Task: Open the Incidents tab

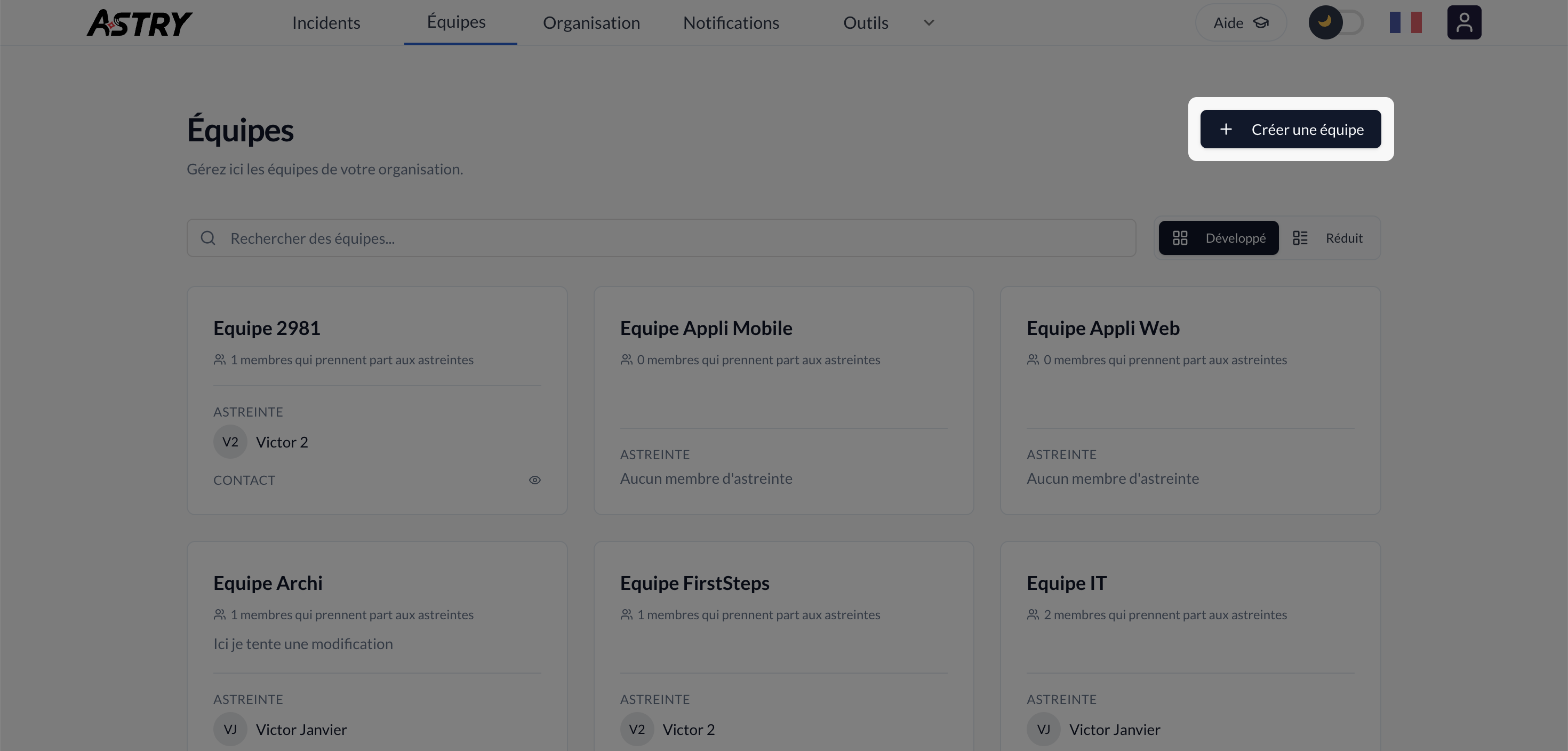Action: tap(326, 23)
